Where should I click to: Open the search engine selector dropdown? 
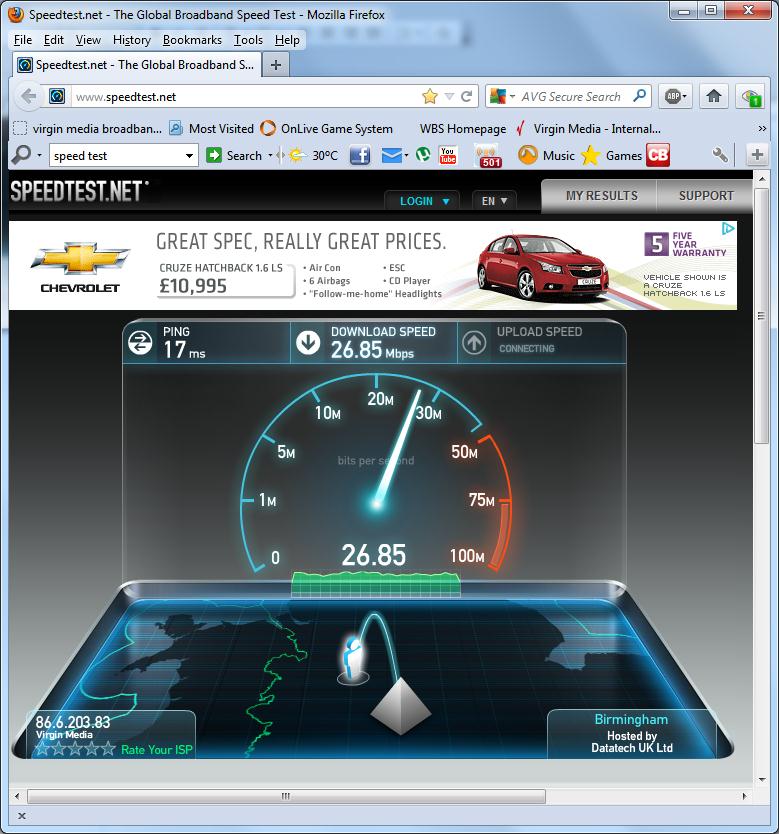(x=502, y=96)
